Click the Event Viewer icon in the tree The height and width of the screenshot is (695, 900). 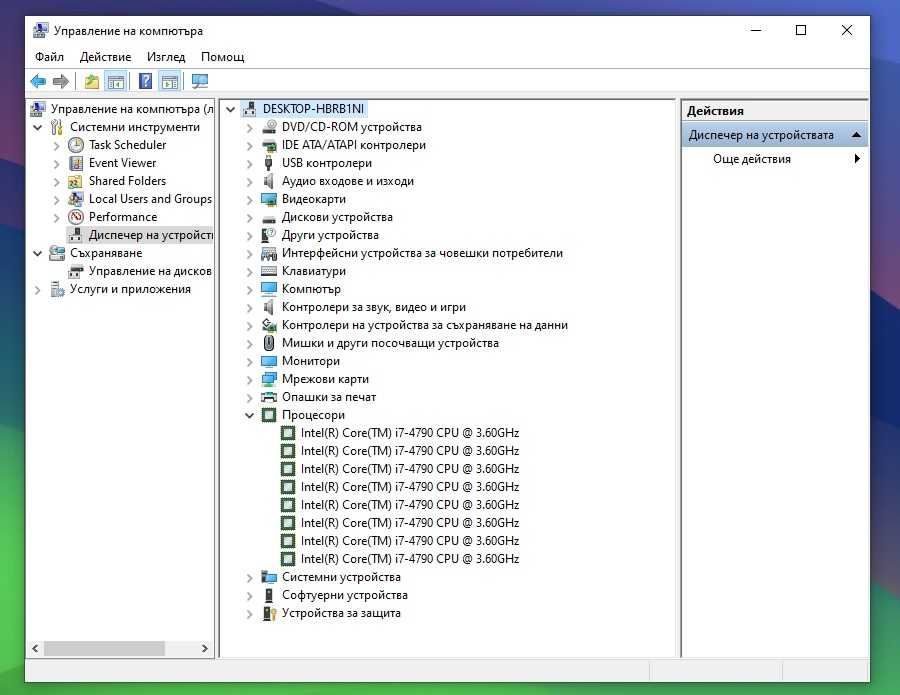(76, 163)
